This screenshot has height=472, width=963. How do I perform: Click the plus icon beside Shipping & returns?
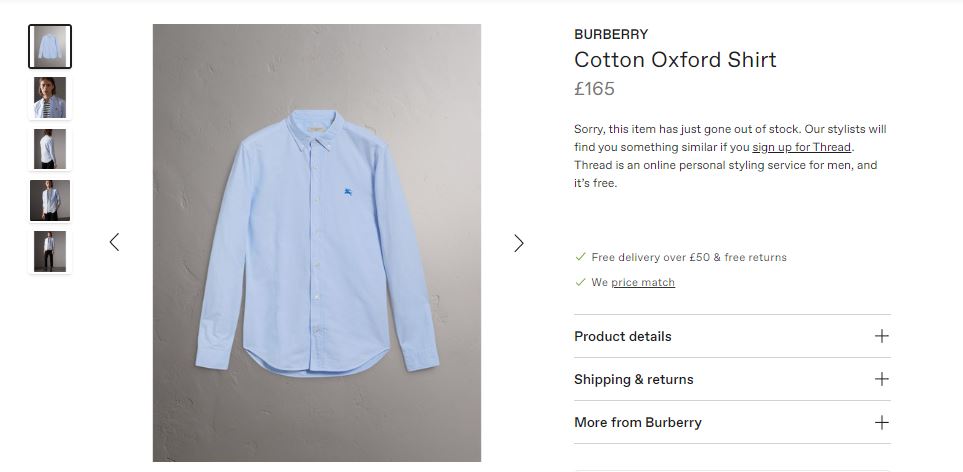click(x=881, y=379)
